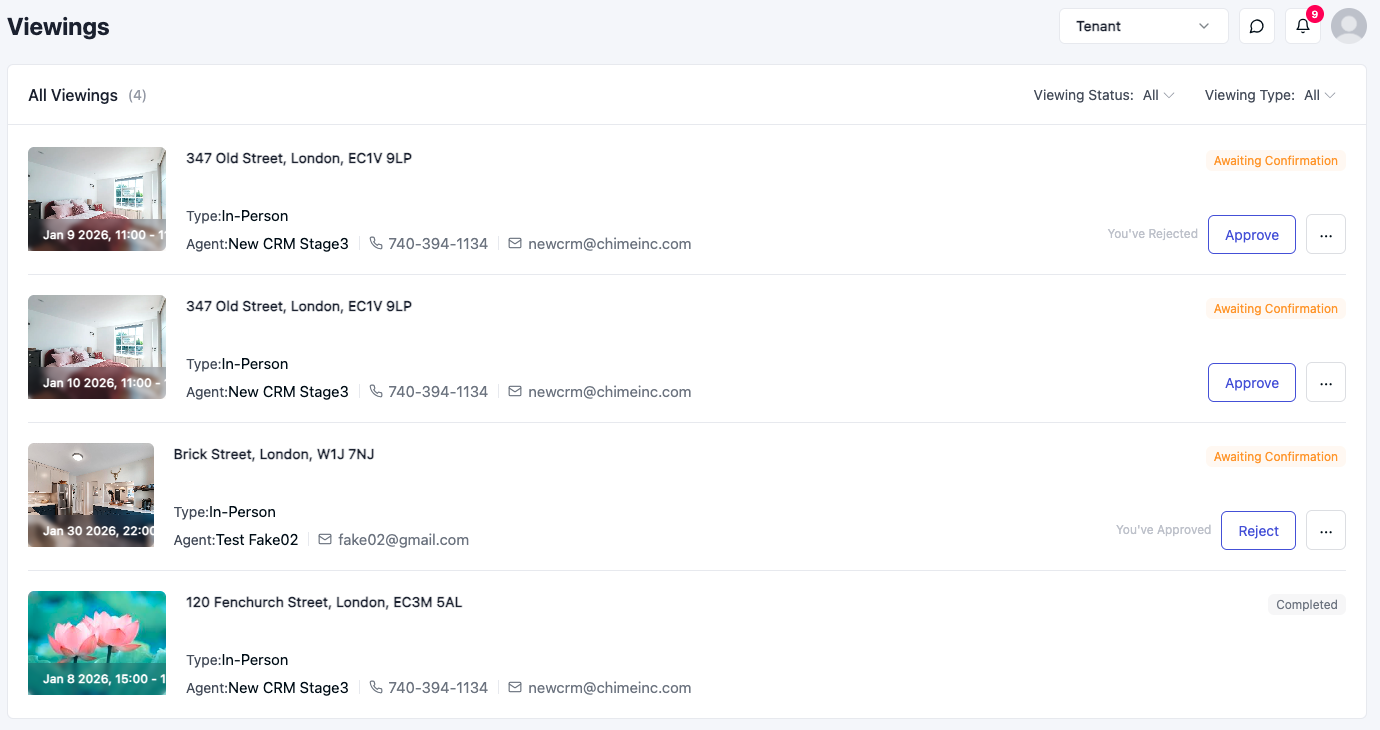Open the Brick Street property thumbnail
This screenshot has height=730, width=1380.
pyautogui.click(x=91, y=495)
